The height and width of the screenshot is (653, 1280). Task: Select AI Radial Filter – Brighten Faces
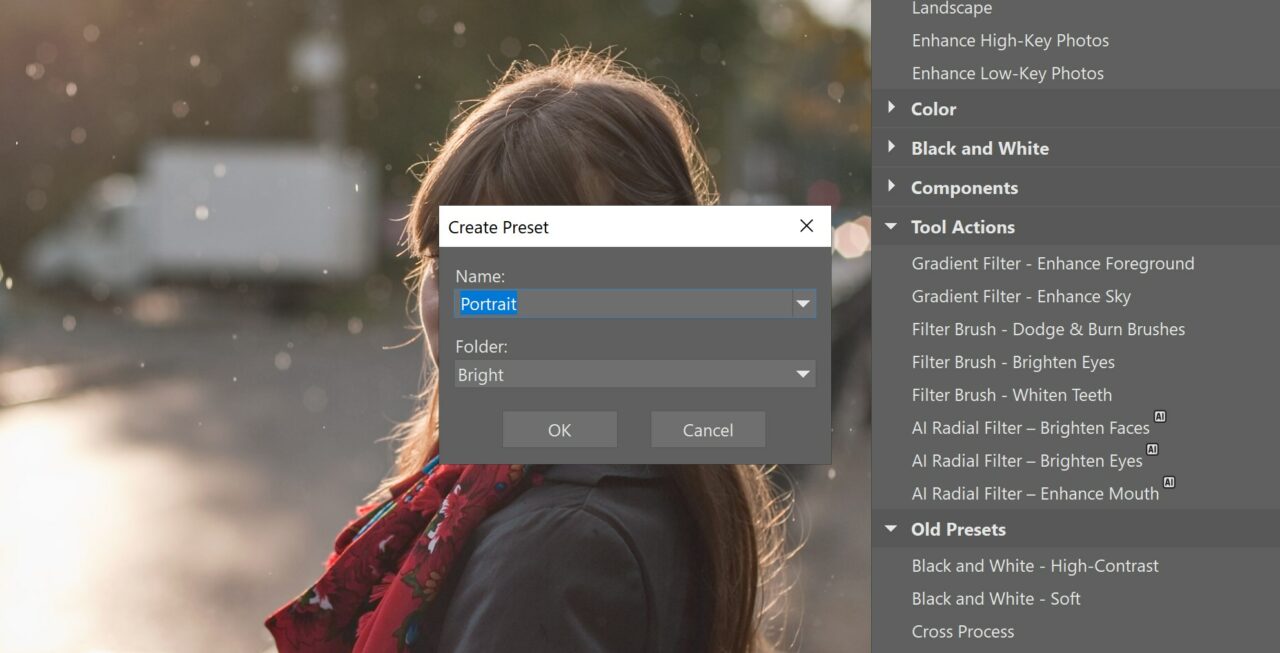[1030, 427]
